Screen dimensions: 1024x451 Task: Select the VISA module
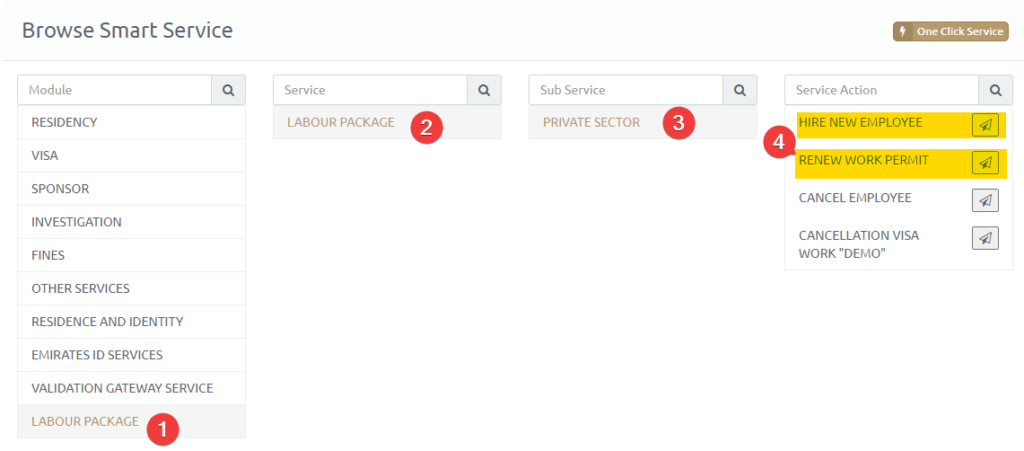pyautogui.click(x=45, y=156)
